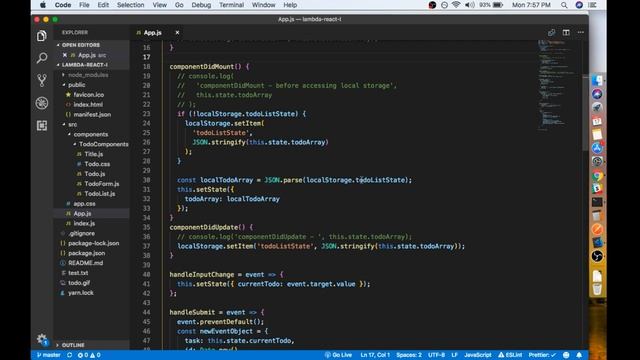Click the Split Editor icon
Image resolution: width=640 pixels, height=360 pixels.
[x=566, y=32]
